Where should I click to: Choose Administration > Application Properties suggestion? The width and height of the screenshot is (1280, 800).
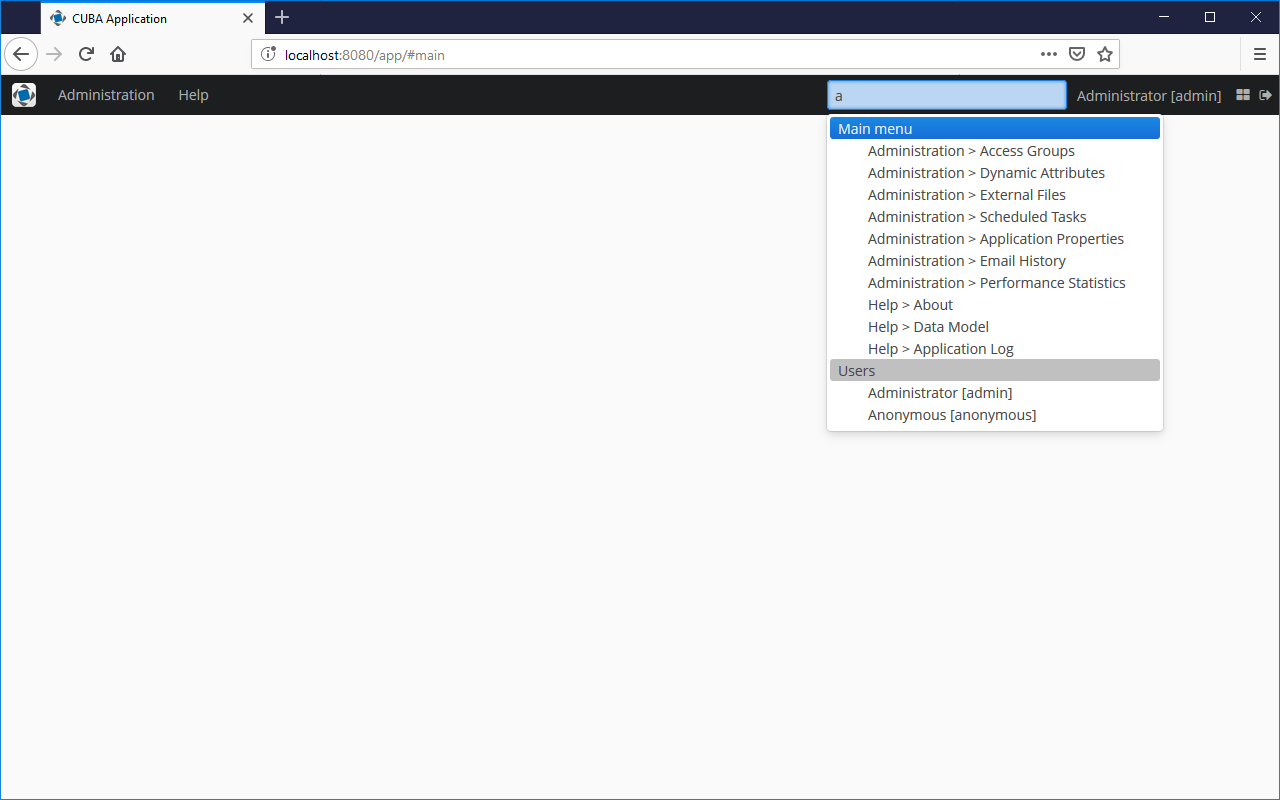995,239
